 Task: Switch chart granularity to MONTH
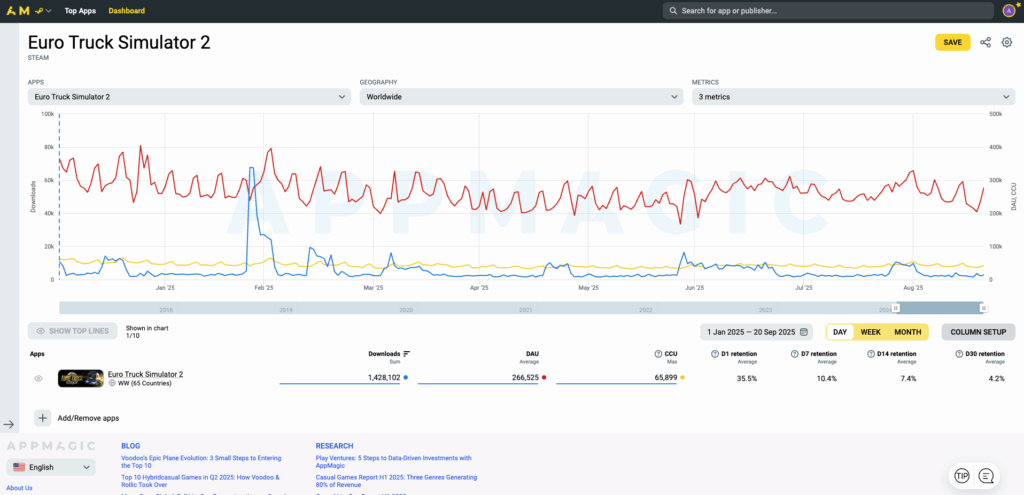907,332
